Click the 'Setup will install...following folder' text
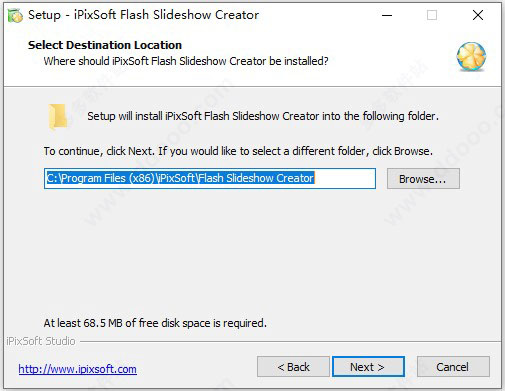The height and width of the screenshot is (391, 505). click(263, 116)
